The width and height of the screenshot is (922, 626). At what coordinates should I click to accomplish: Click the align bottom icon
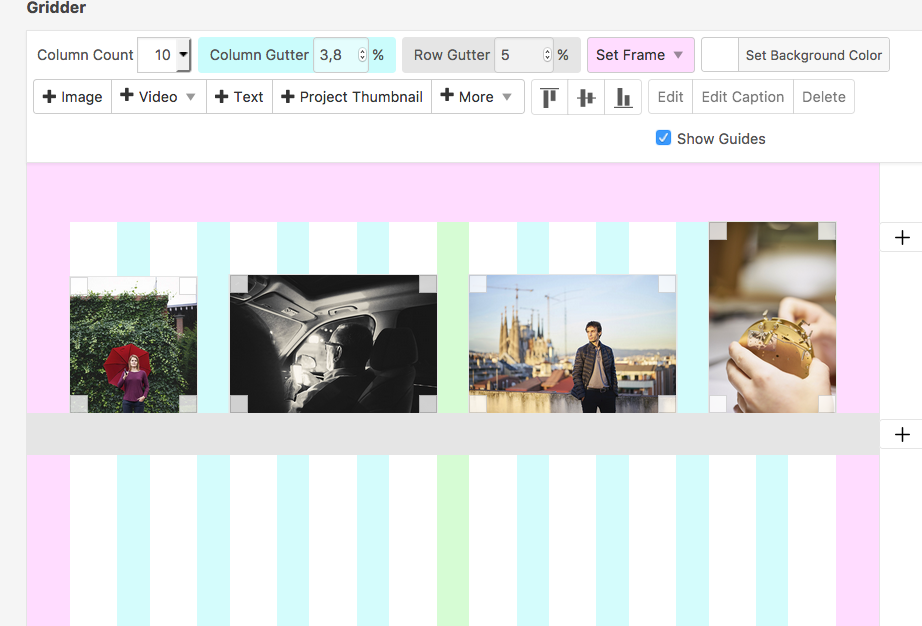click(x=623, y=97)
